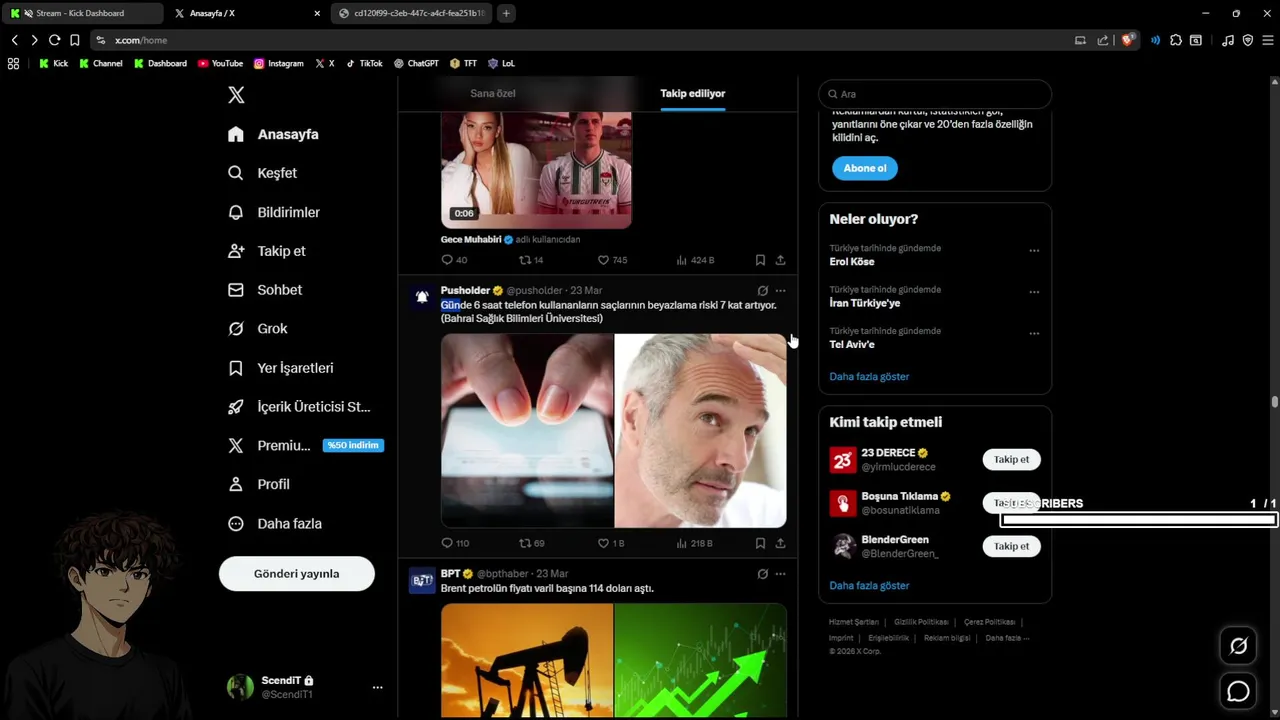
Task: Switch to Stream - Kick Dashboard browser tab
Action: [x=82, y=13]
